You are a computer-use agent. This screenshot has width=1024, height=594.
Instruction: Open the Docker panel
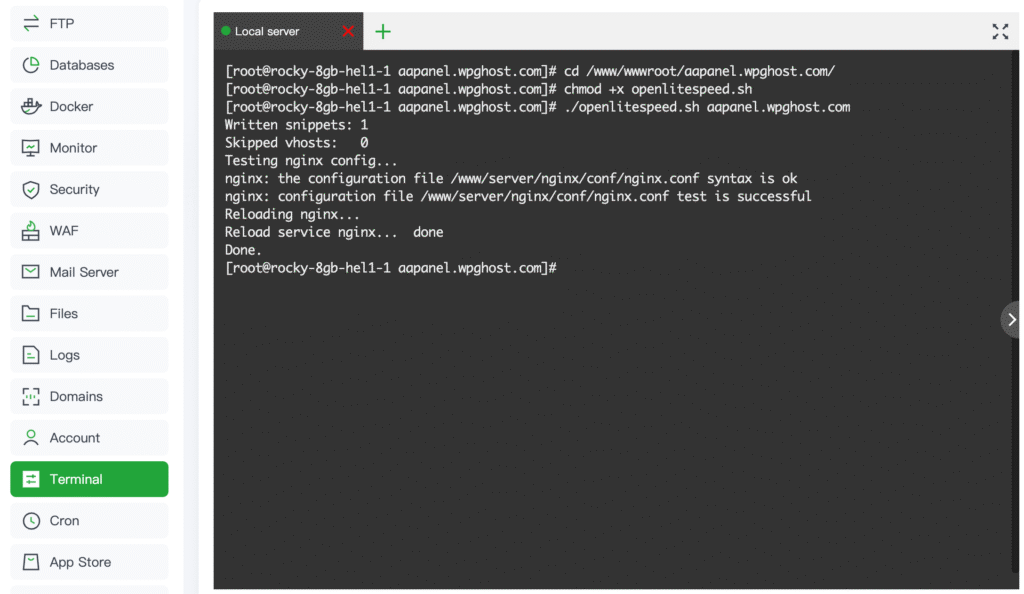coord(88,106)
